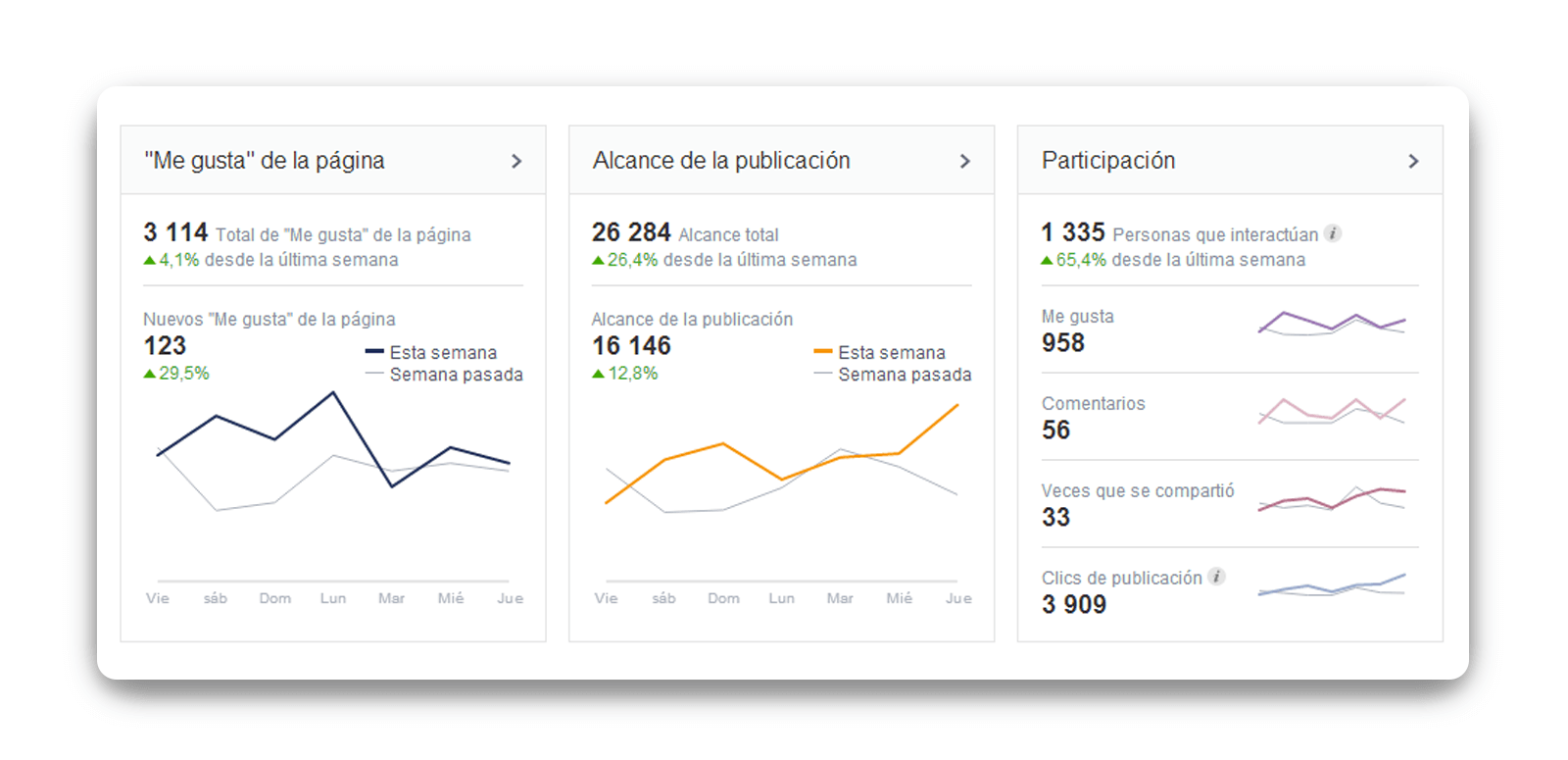Click the 3 114 total likes value
The height and width of the screenshot is (760, 1568).
(175, 232)
